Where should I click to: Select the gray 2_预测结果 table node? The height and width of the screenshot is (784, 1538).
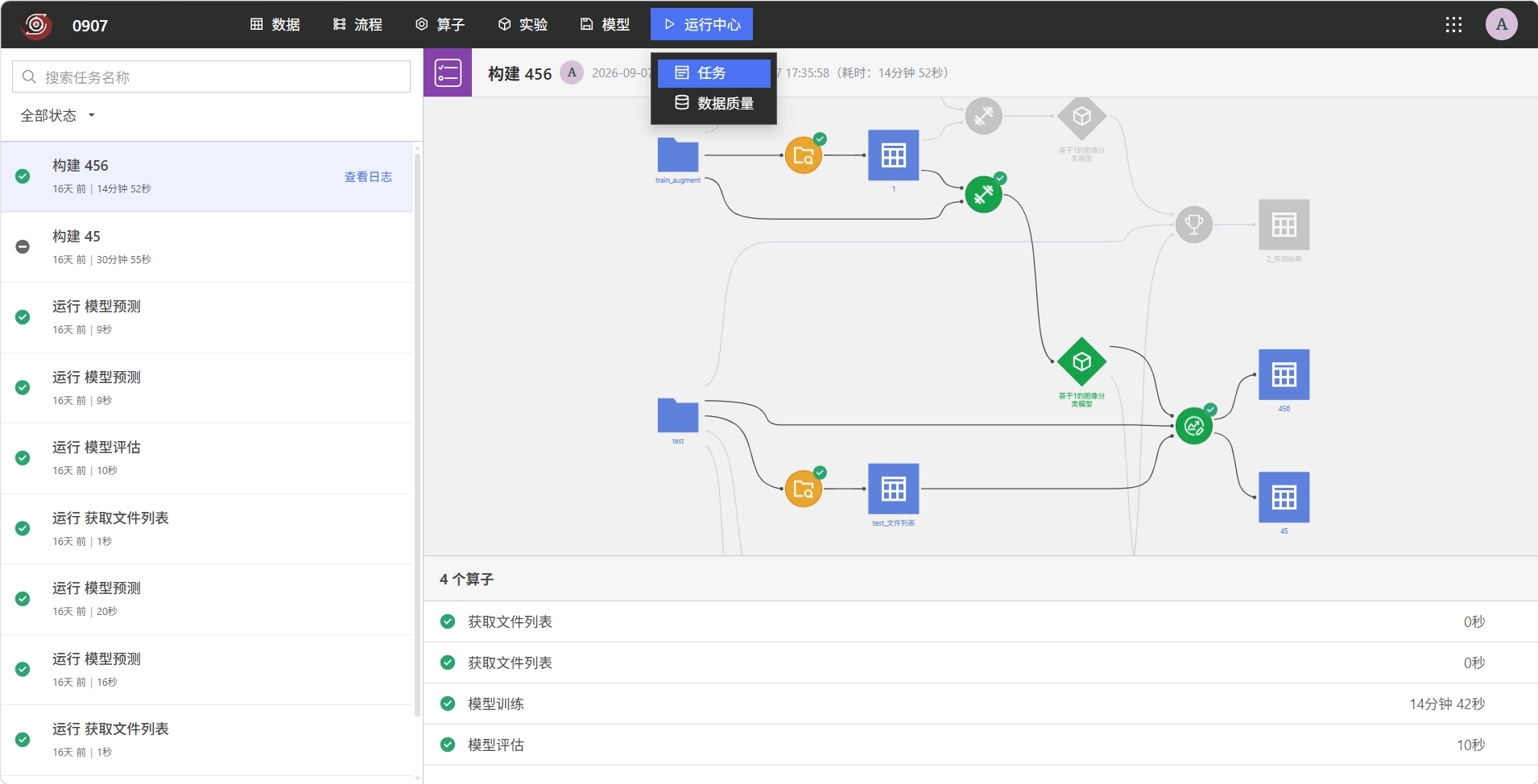1284,225
